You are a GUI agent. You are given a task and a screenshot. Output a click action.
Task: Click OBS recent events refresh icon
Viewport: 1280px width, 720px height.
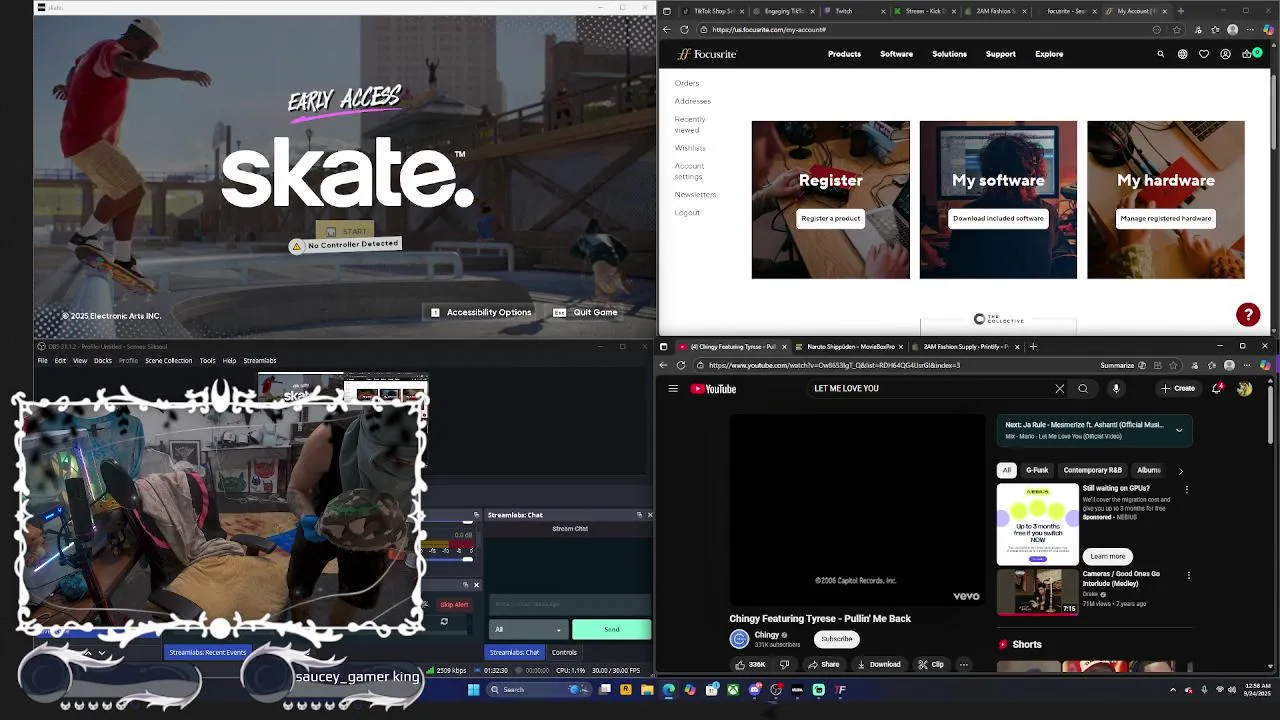coord(444,622)
